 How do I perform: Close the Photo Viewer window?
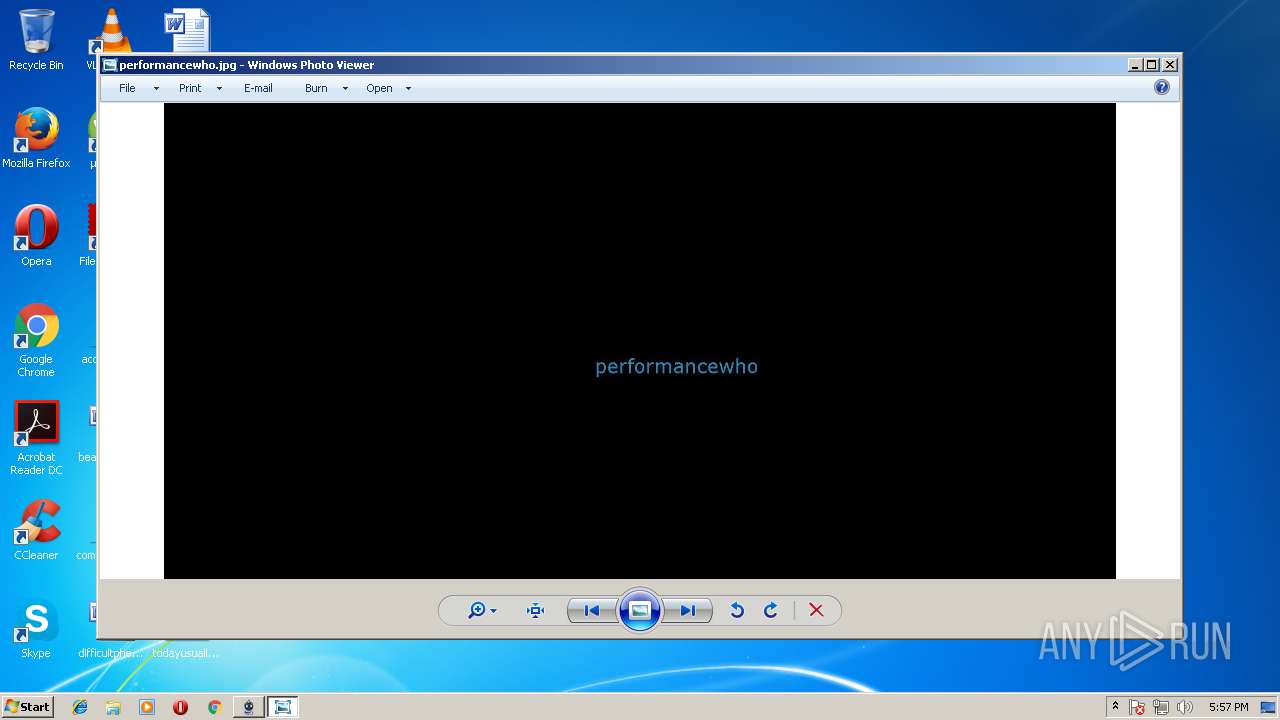pos(1169,65)
